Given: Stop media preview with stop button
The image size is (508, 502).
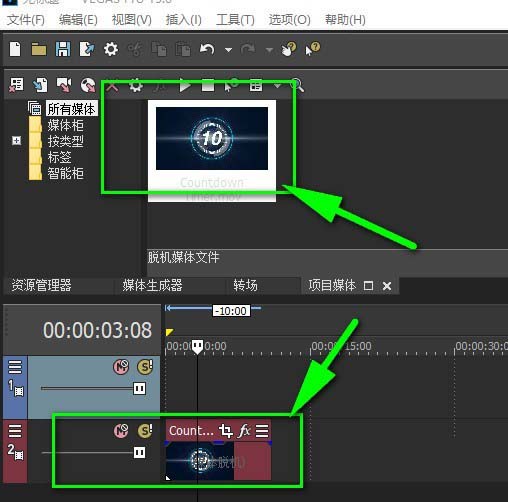Looking at the screenshot, I should pyautogui.click(x=208, y=85).
